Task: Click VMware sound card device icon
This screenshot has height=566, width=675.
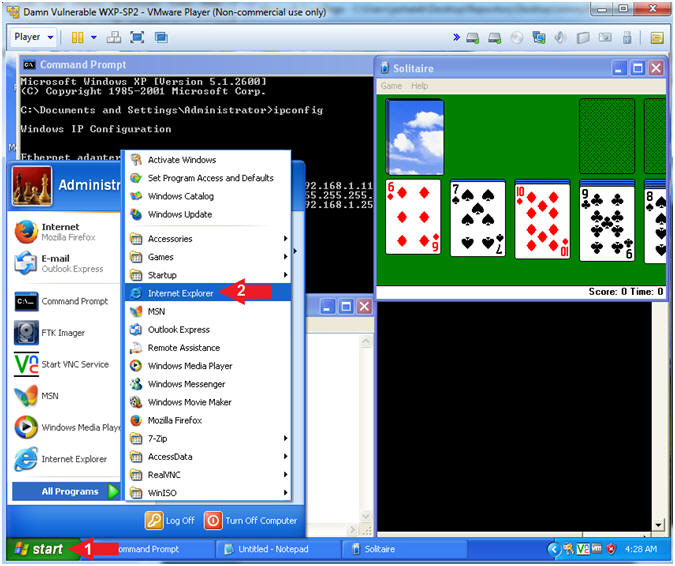Action: coord(560,37)
